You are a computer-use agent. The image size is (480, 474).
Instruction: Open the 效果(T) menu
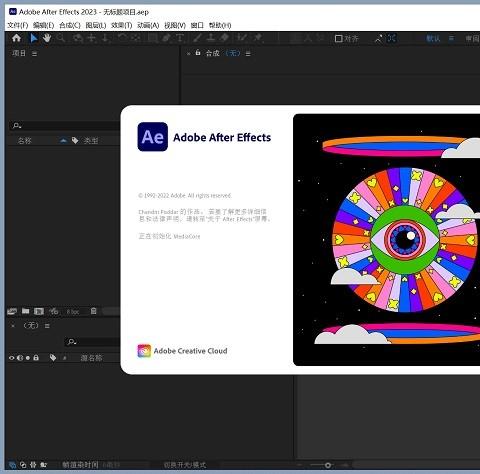[122, 25]
